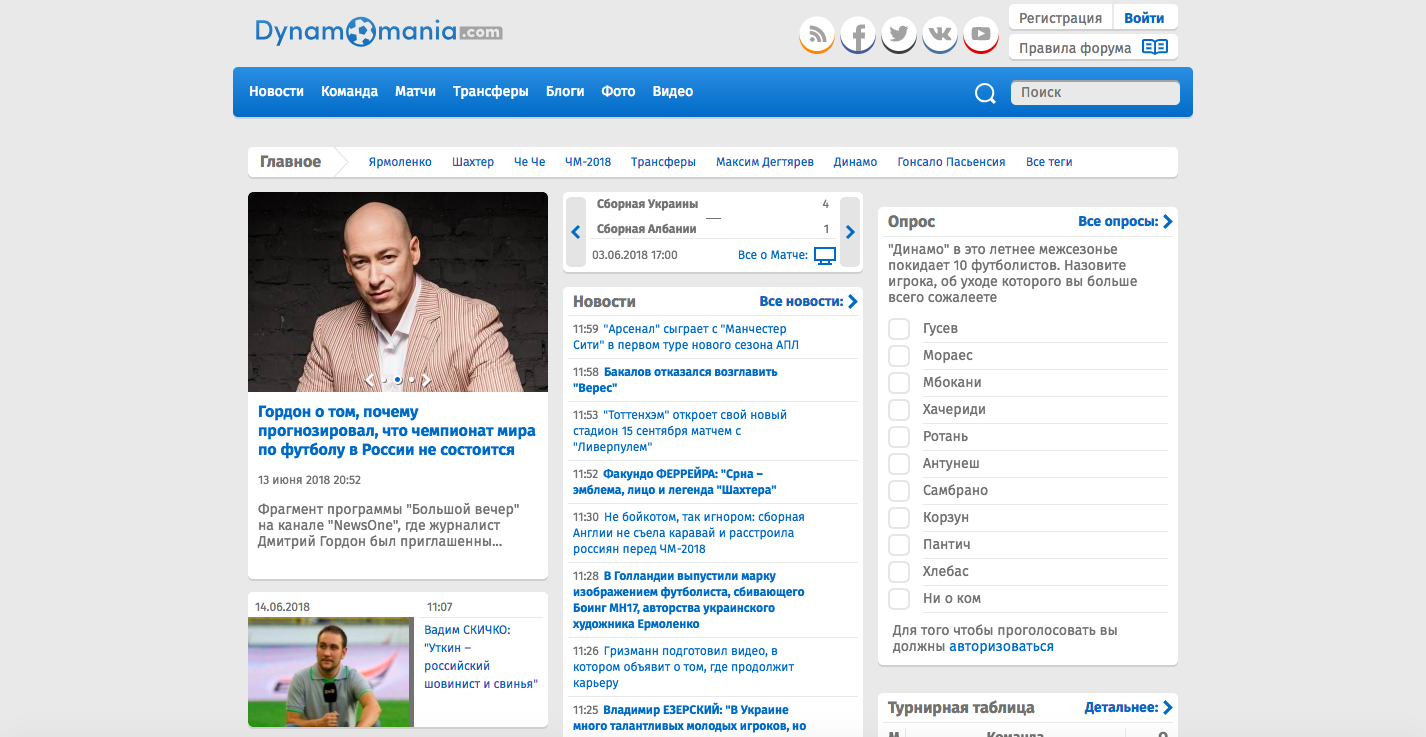Open the Матчи menu item
Screen dimensions: 1426x737
click(415, 91)
